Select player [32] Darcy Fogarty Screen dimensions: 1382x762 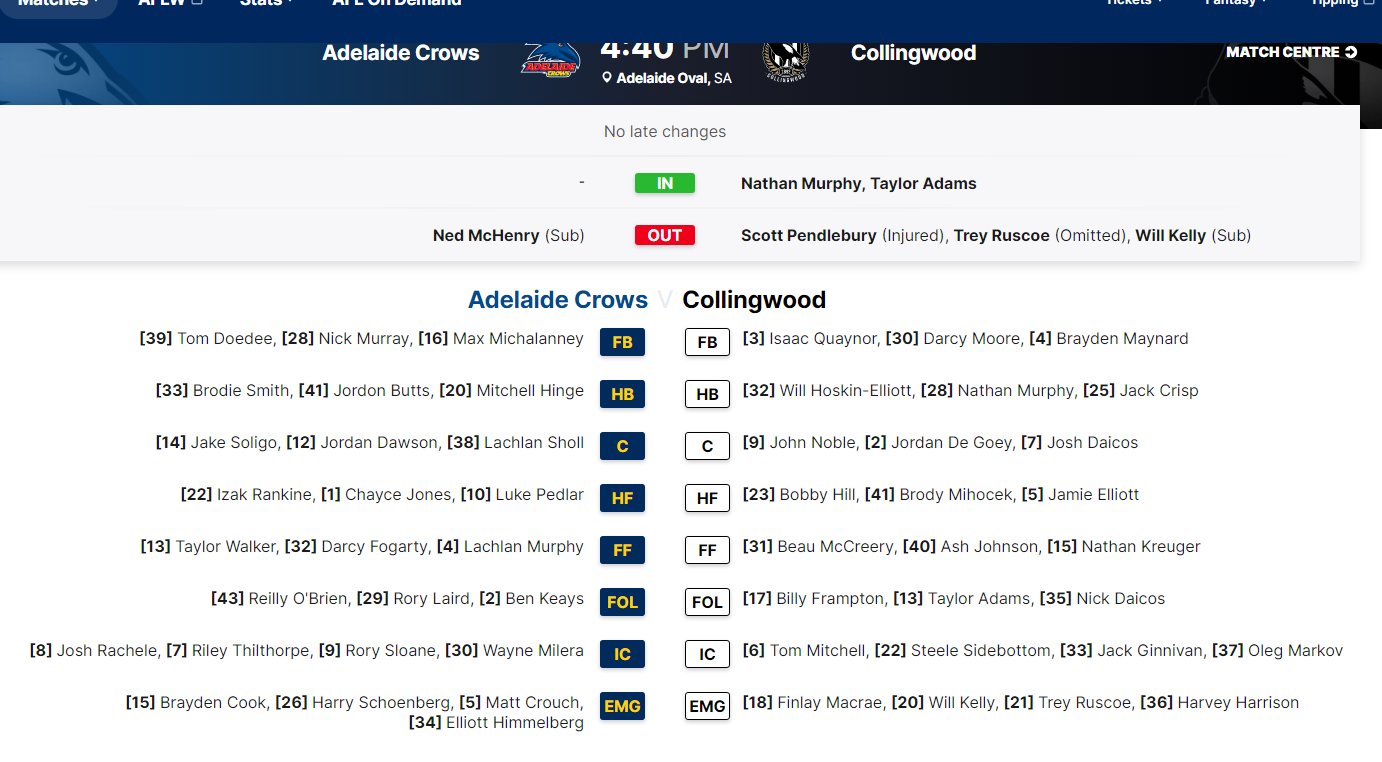pos(357,547)
